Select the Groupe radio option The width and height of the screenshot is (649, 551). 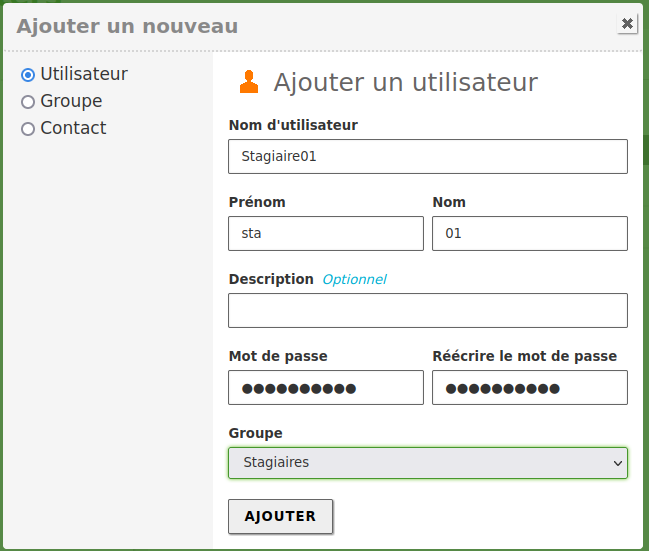click(x=28, y=102)
